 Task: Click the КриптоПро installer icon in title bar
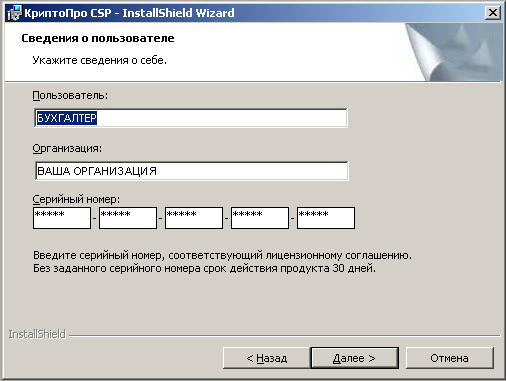pos(14,13)
